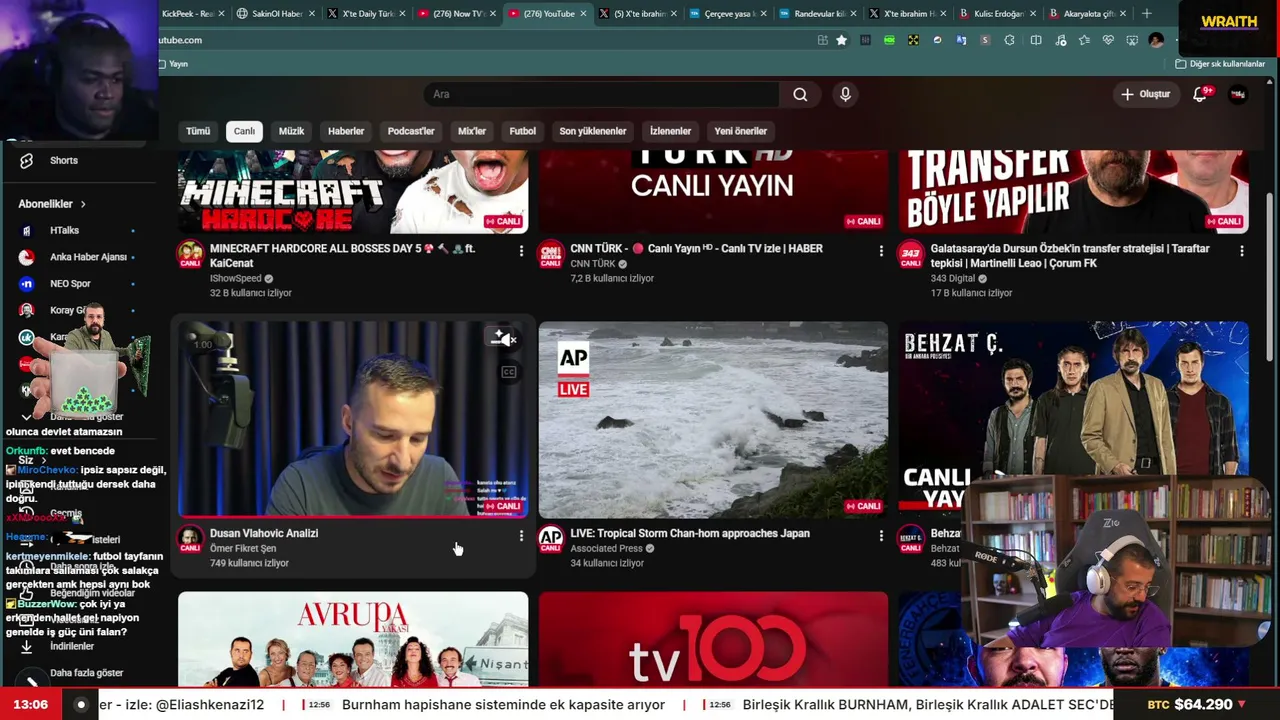Visit the Associated Press channel name
Screen dimensions: 1280x720
coord(606,548)
